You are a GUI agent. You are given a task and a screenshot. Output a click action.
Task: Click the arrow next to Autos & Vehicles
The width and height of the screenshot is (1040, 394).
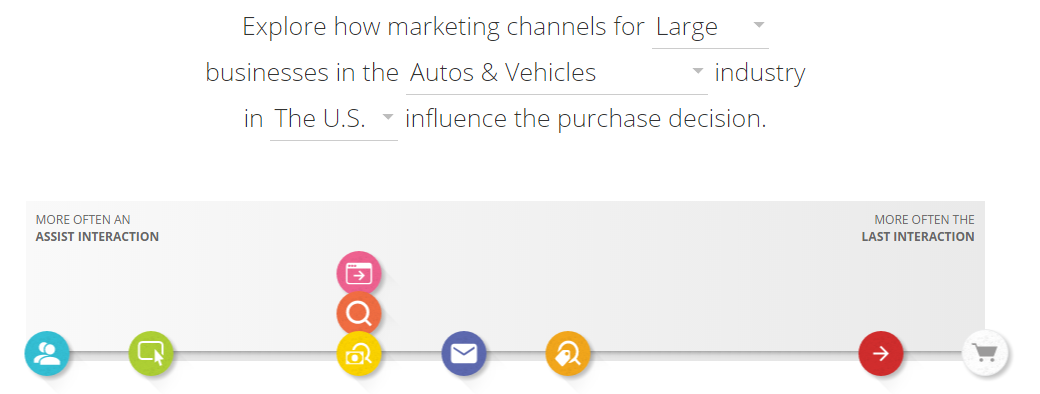(x=698, y=71)
